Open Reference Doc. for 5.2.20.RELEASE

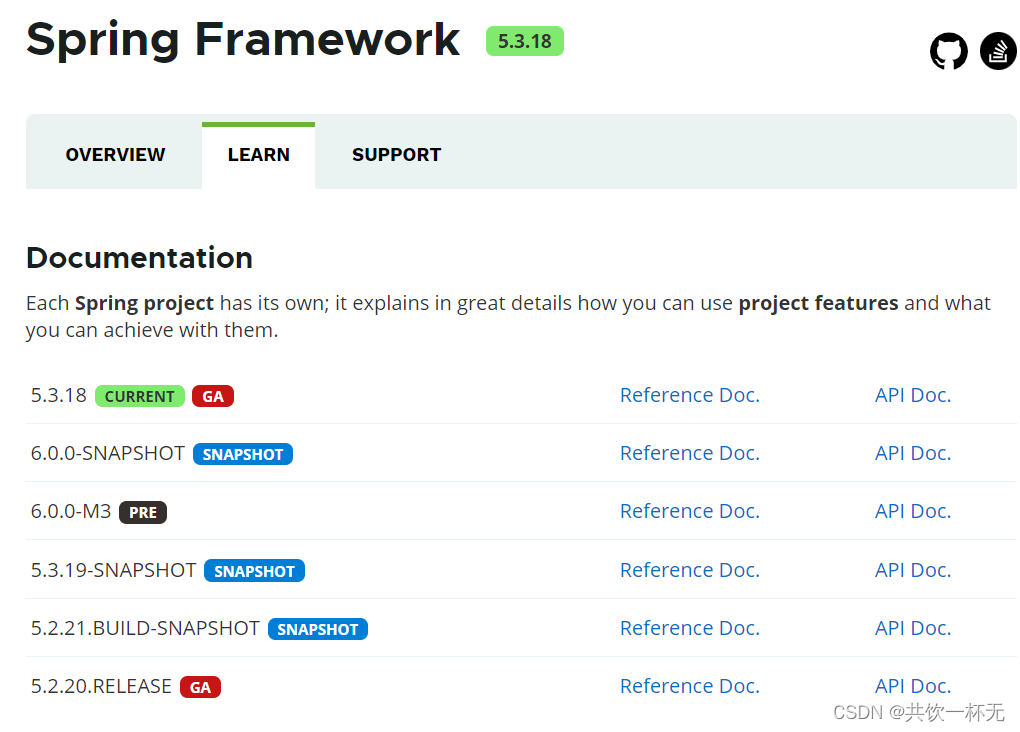tap(690, 686)
